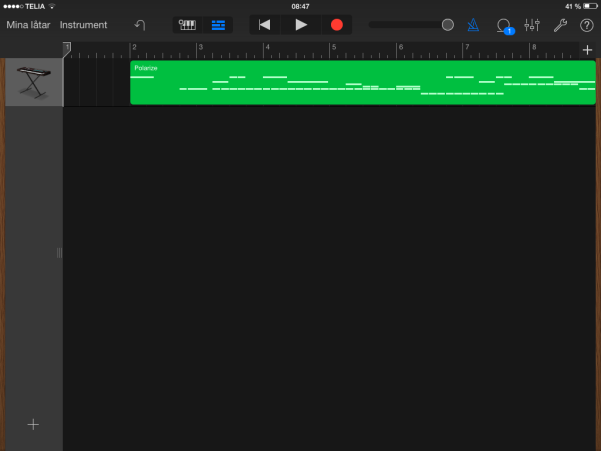Tap the clock showing 08:47
601x451 pixels.
300,7
